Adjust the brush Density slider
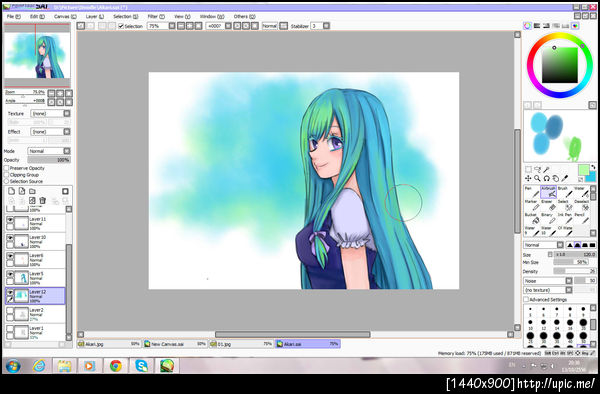 (575, 271)
